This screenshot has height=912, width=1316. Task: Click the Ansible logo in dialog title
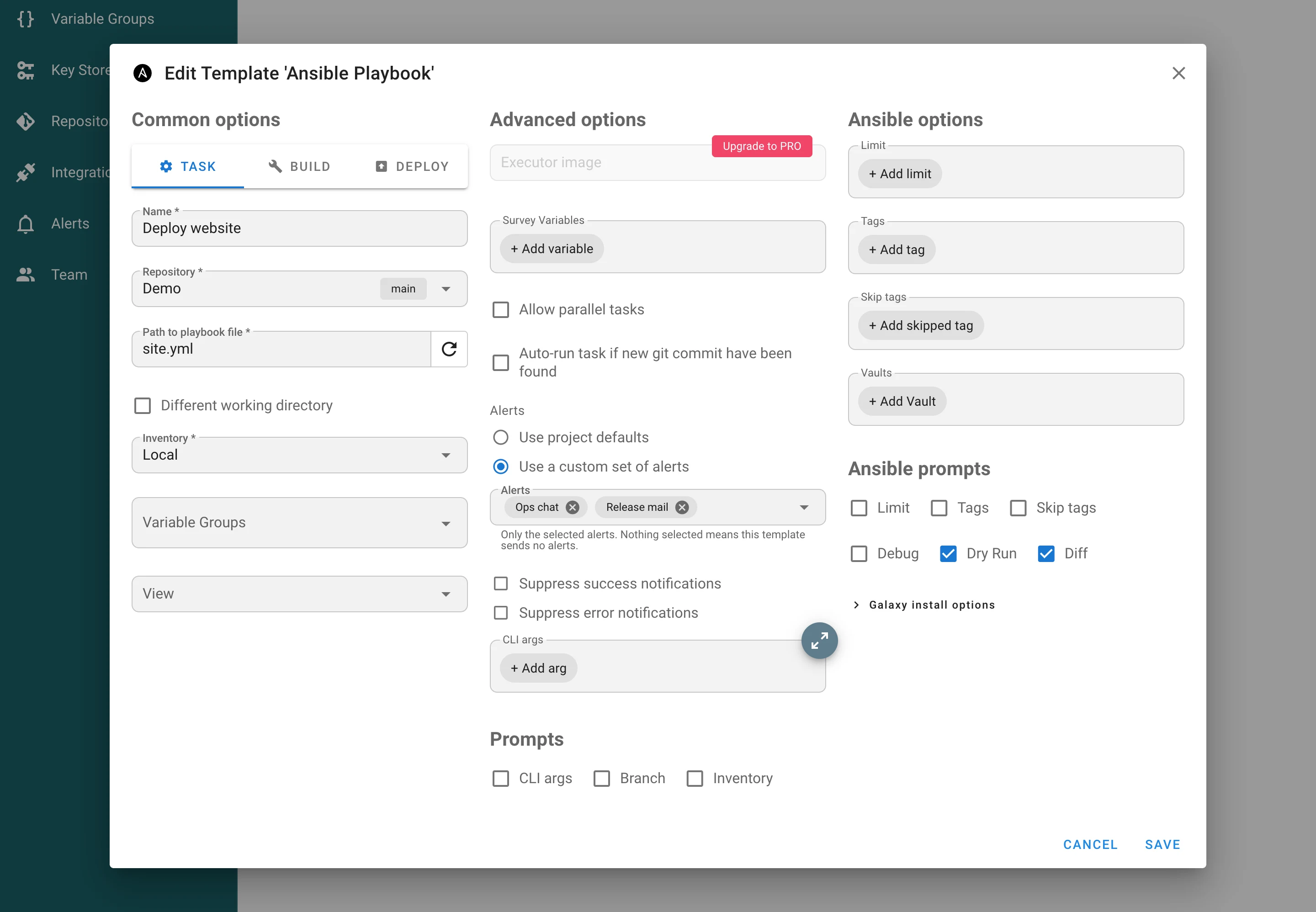[142, 73]
